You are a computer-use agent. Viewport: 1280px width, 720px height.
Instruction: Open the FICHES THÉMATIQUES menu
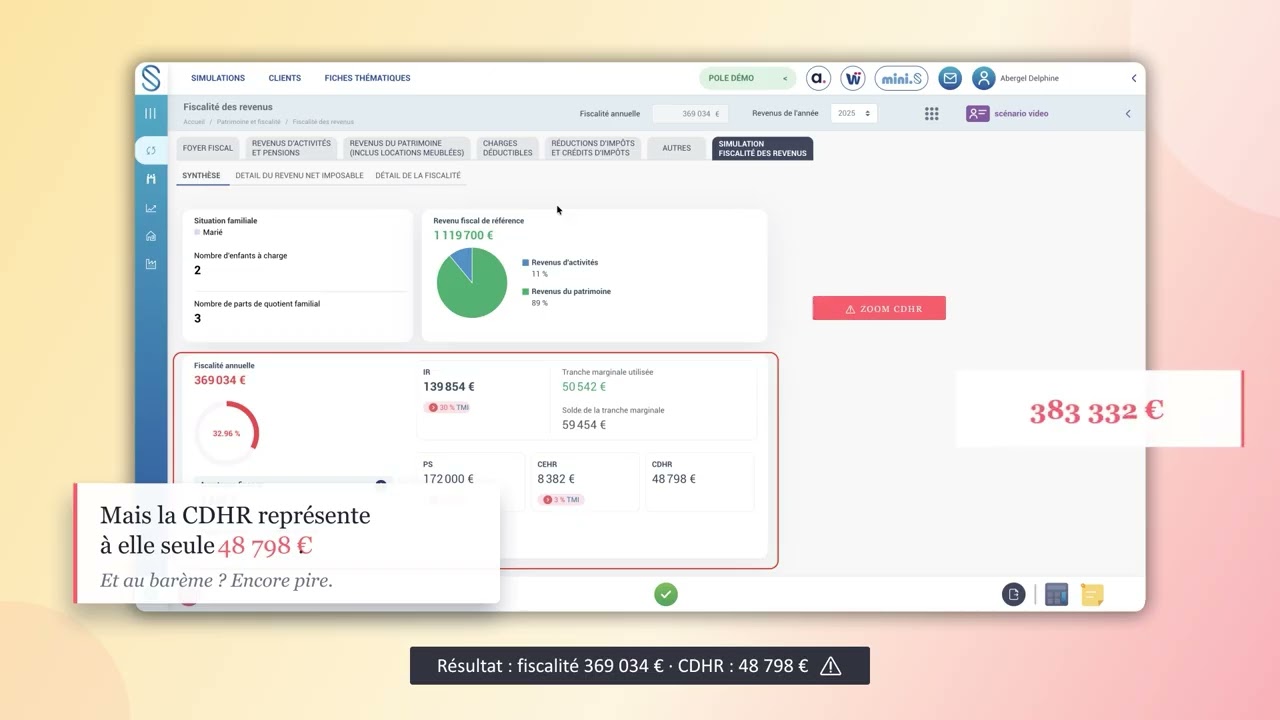(x=367, y=78)
